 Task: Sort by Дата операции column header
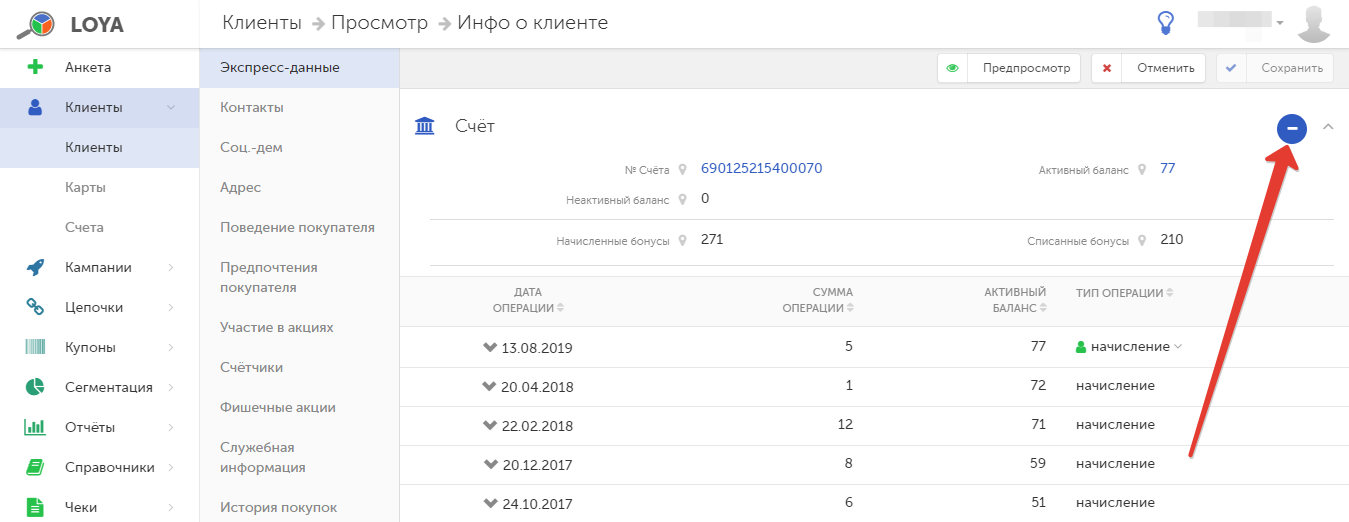coord(528,300)
